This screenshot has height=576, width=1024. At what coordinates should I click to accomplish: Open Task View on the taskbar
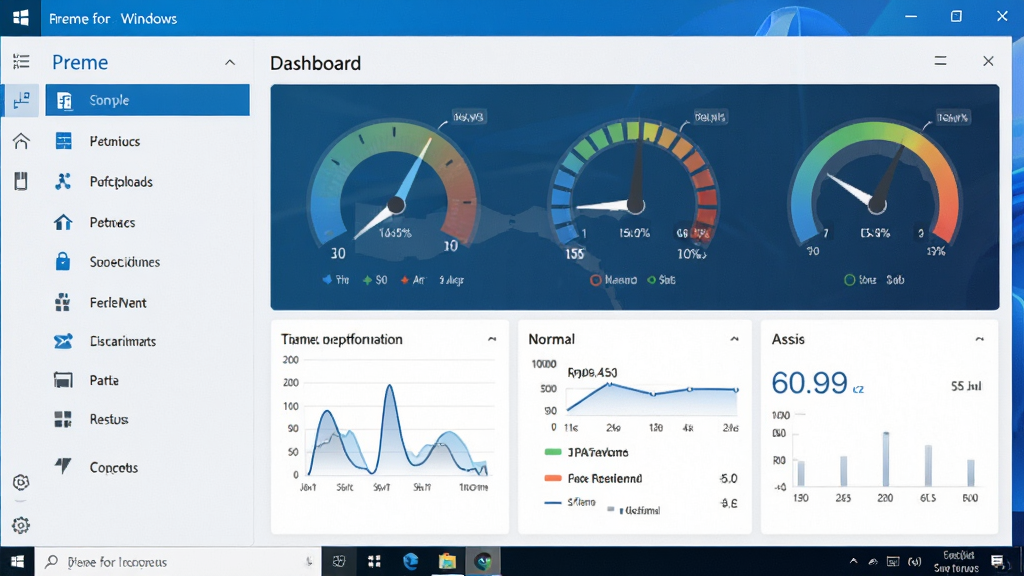coord(338,562)
